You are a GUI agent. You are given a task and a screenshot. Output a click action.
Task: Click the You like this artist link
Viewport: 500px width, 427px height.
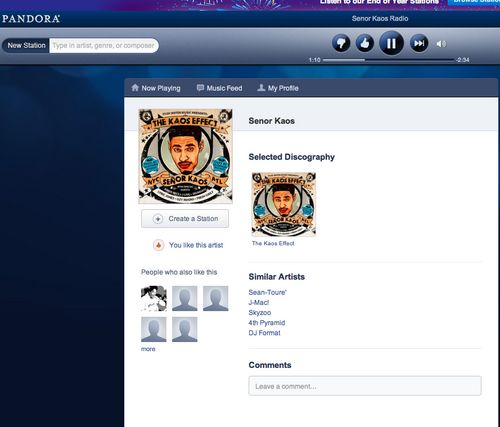click(x=196, y=245)
